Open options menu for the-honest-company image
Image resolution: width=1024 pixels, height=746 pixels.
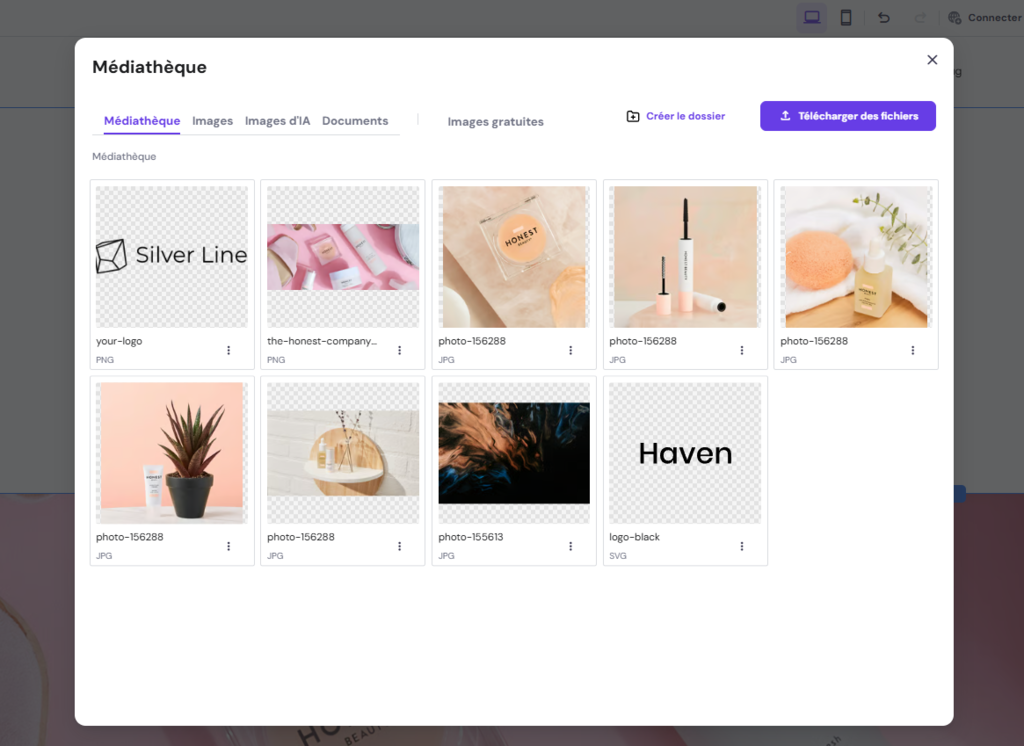(399, 350)
